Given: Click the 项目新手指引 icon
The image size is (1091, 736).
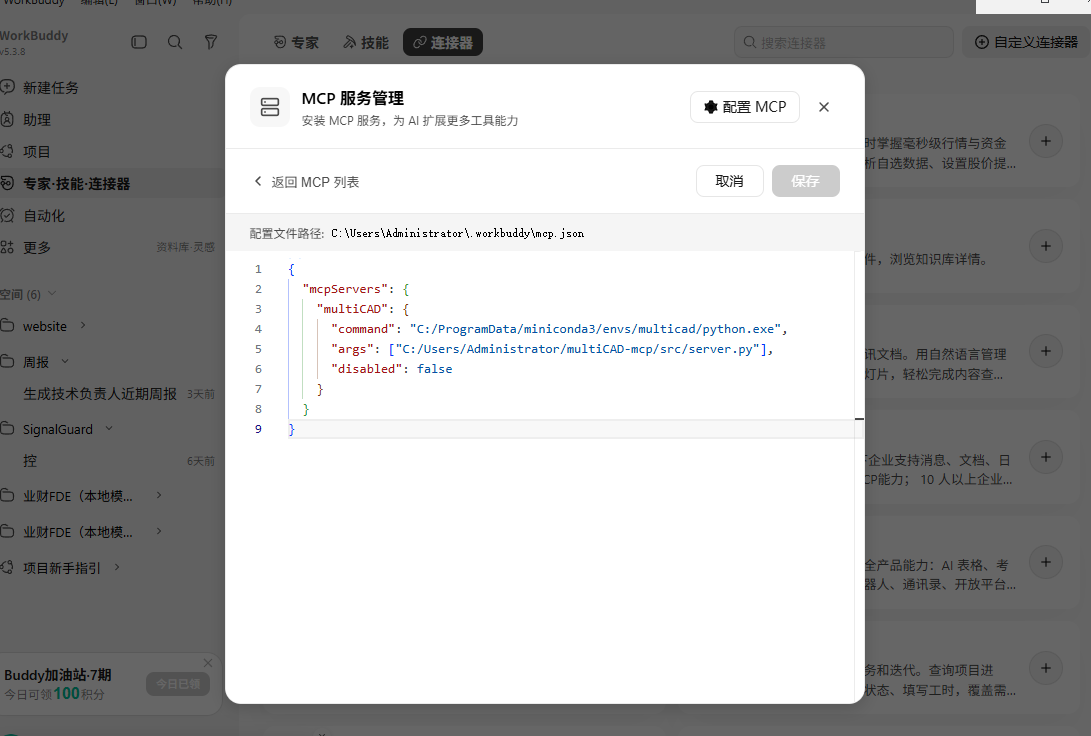Looking at the screenshot, I should pyautogui.click(x=7, y=568).
